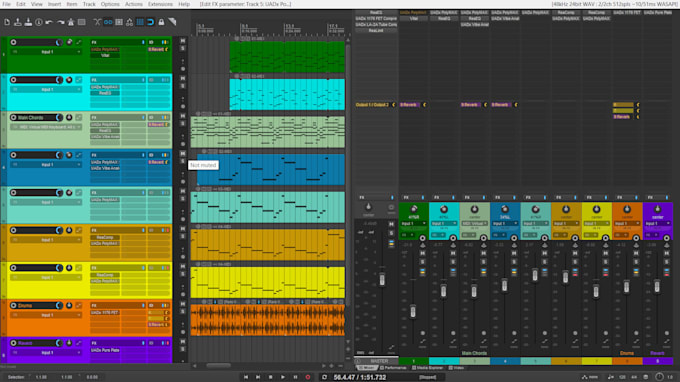Toggle item grouping in the toolbar
The width and height of the screenshot is (680, 382).
(x=108, y=22)
